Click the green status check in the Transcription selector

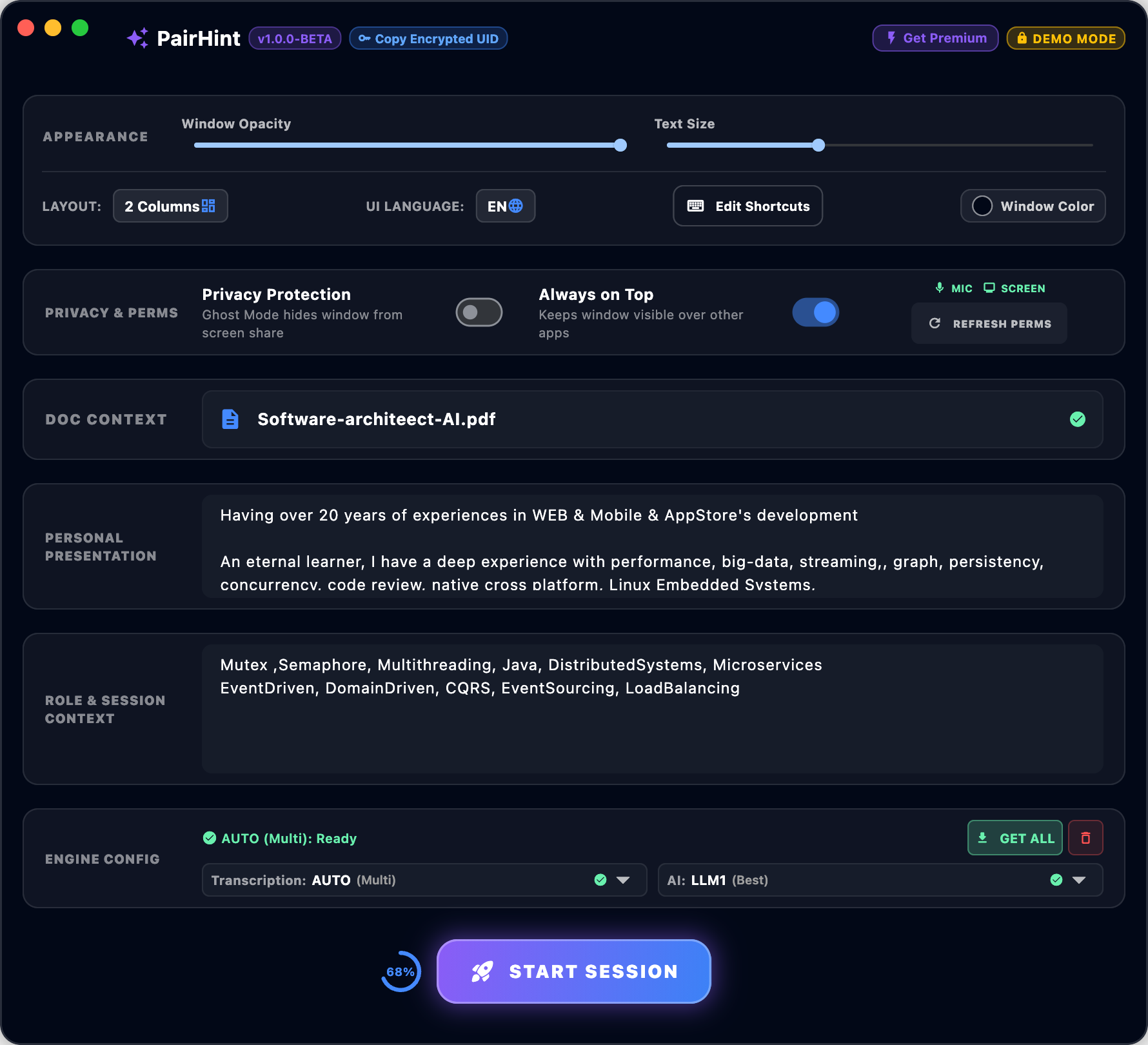(600, 880)
